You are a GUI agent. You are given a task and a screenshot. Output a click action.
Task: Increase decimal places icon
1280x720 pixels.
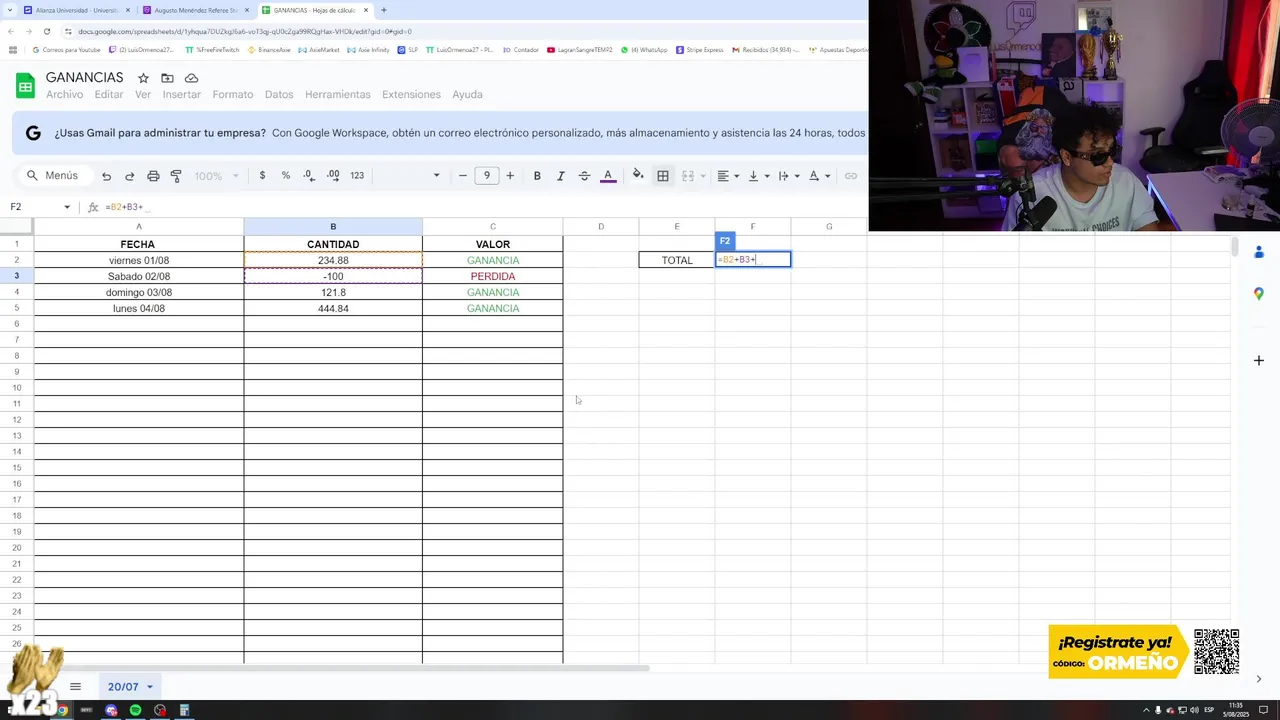point(333,175)
